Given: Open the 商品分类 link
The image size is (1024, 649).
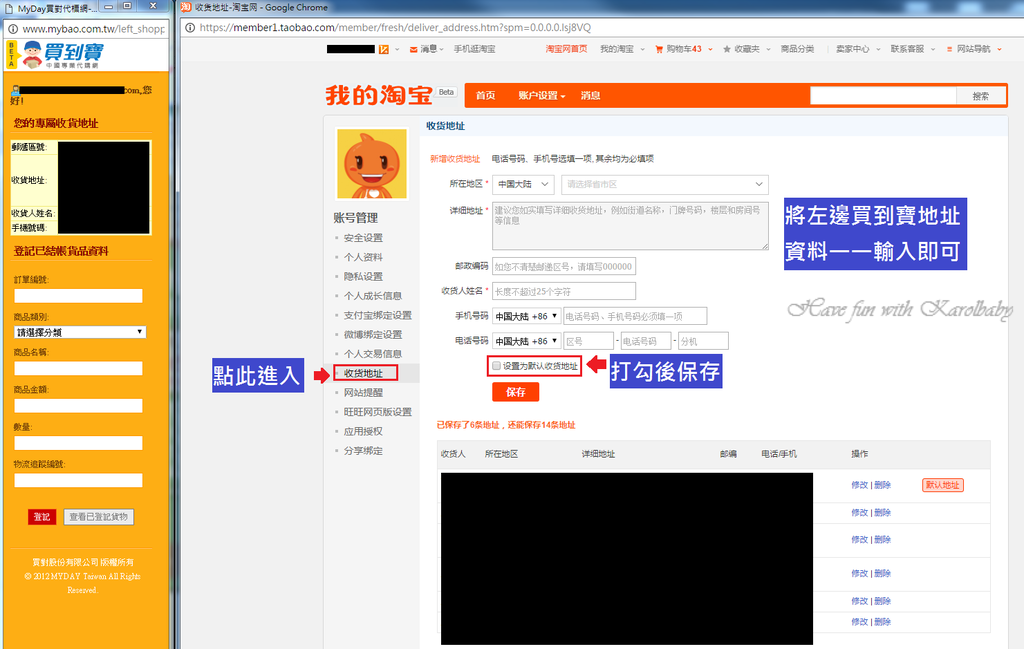Looking at the screenshot, I should pyautogui.click(x=797, y=49).
